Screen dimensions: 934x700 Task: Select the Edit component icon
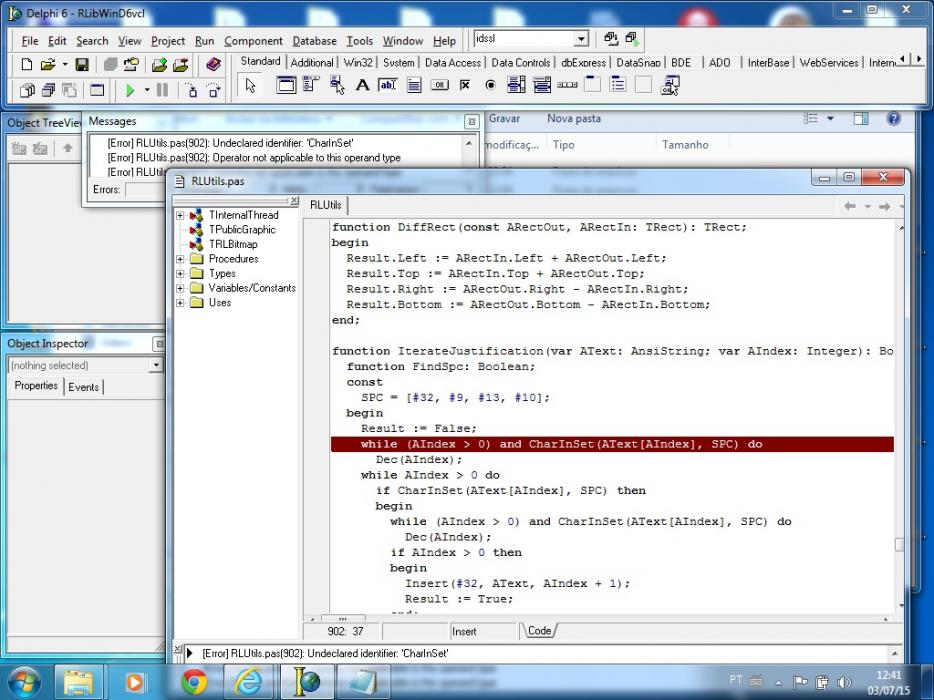pos(388,85)
